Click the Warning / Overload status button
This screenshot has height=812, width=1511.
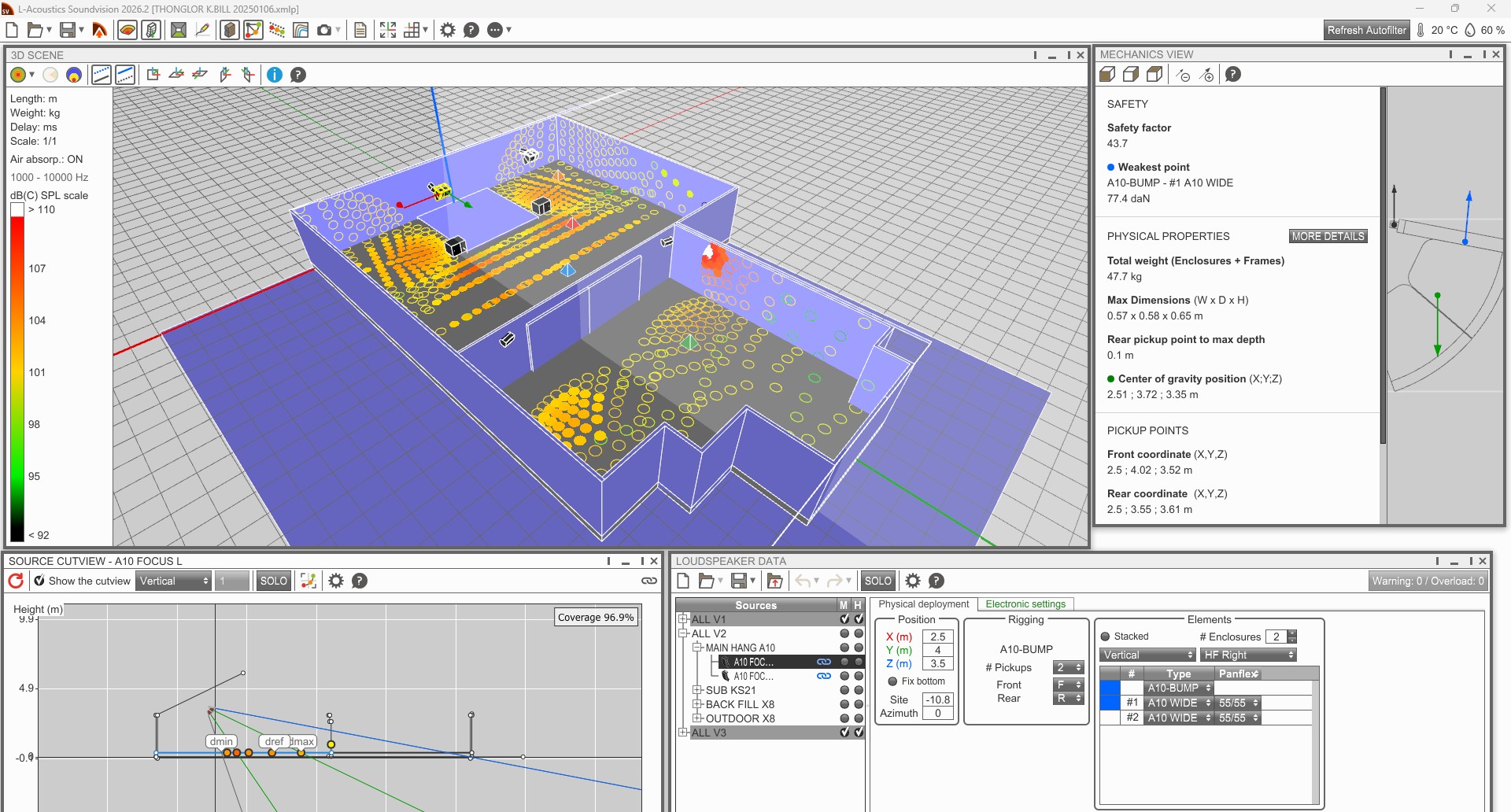[x=1428, y=581]
